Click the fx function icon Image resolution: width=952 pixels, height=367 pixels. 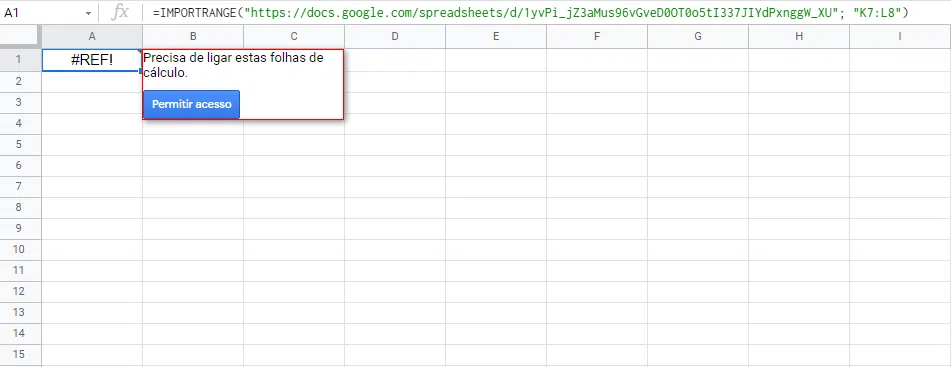point(120,12)
